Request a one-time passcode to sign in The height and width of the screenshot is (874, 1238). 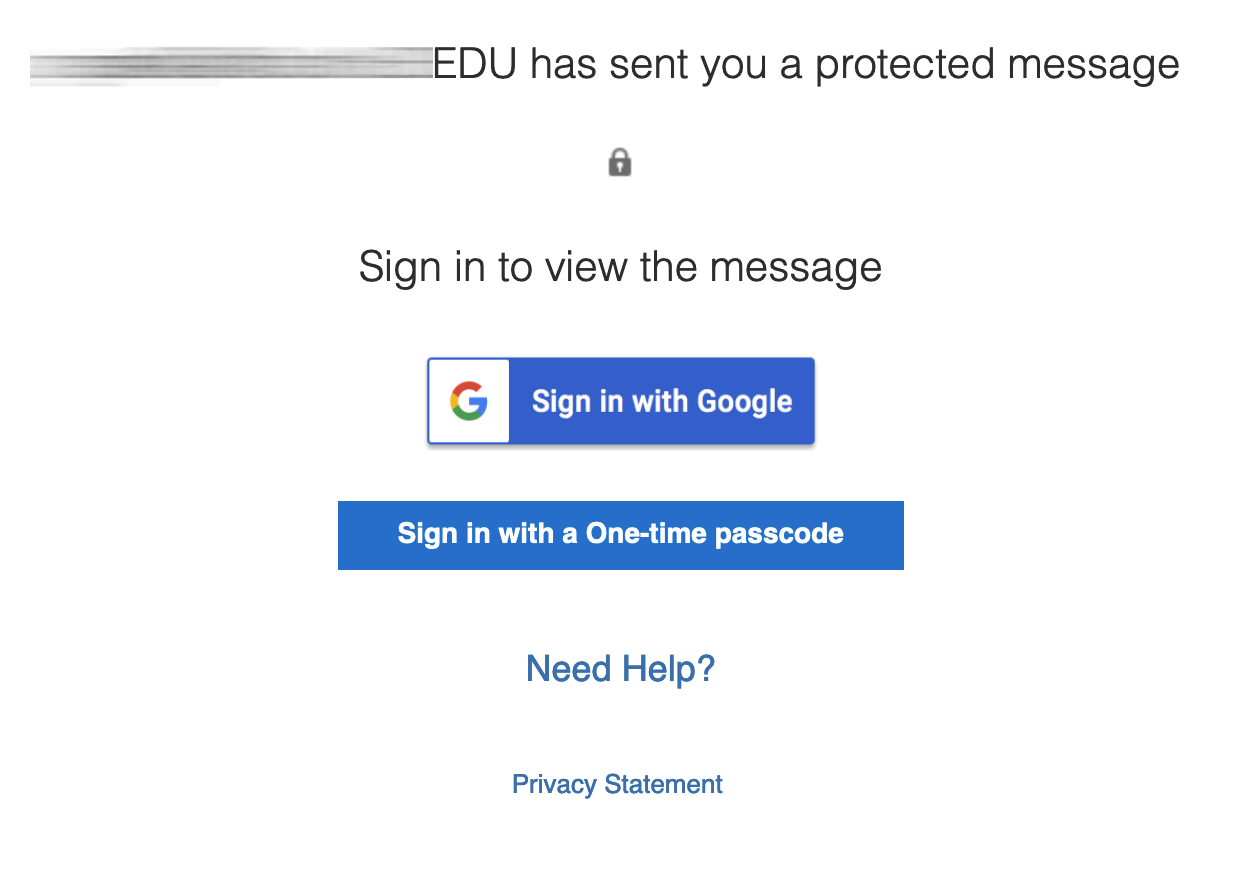coord(621,535)
